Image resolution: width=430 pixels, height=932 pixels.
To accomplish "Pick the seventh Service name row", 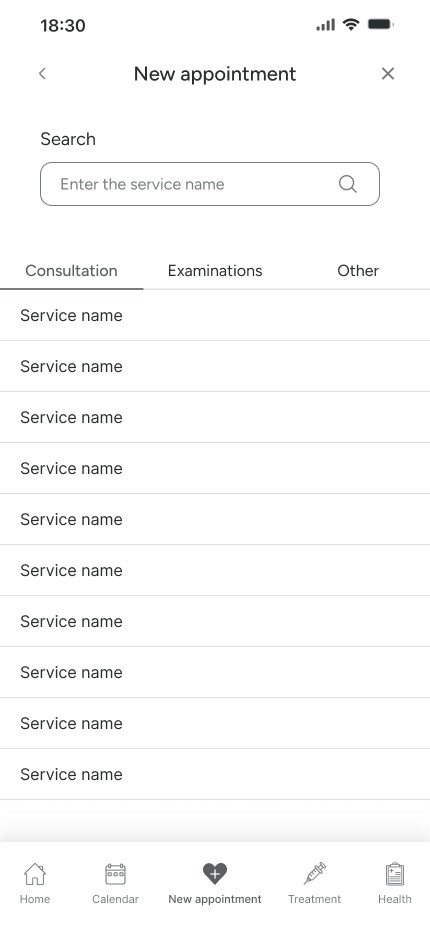I will tap(215, 621).
